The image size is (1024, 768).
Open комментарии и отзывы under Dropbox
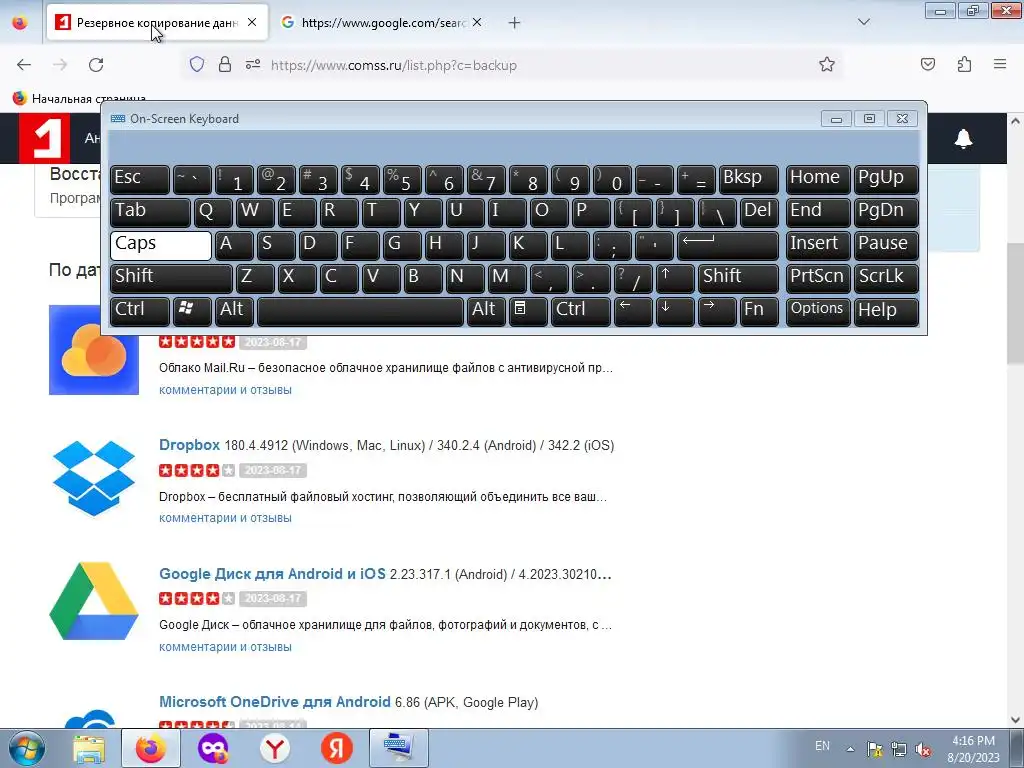[225, 518]
